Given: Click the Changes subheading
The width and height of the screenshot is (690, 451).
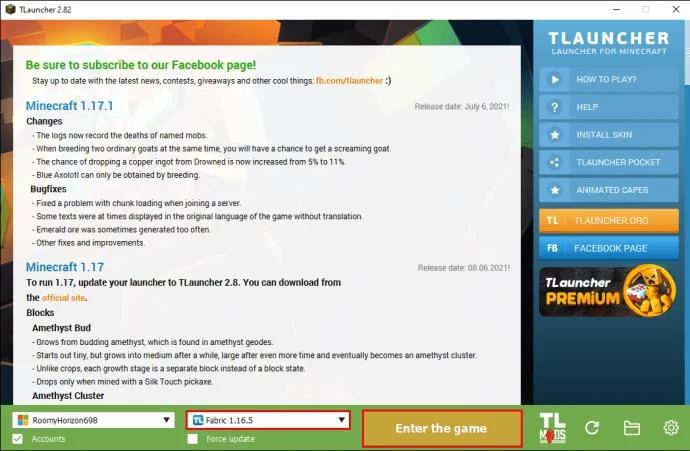Looking at the screenshot, I should 44,121.
